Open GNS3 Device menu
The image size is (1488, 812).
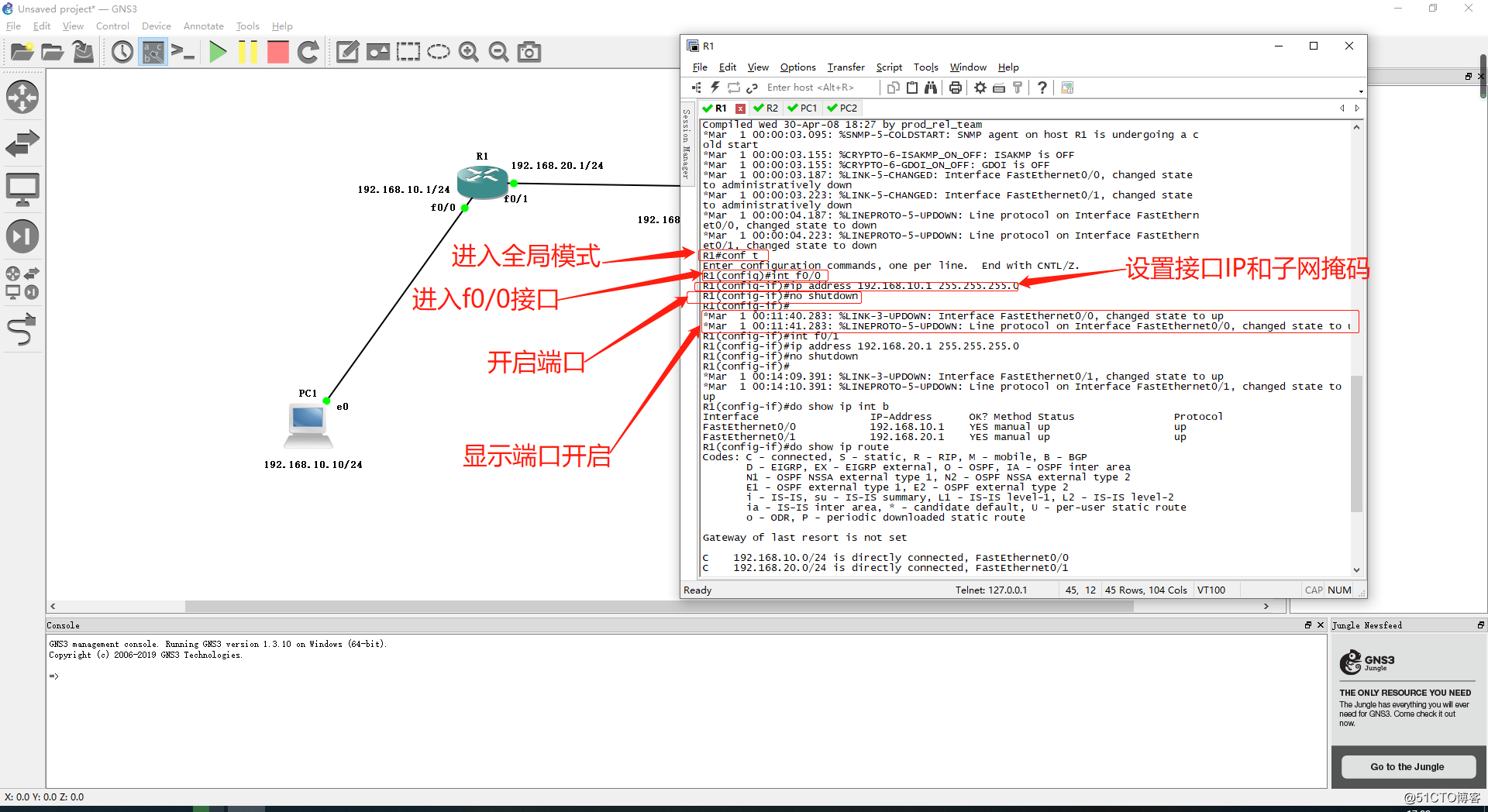click(x=157, y=26)
